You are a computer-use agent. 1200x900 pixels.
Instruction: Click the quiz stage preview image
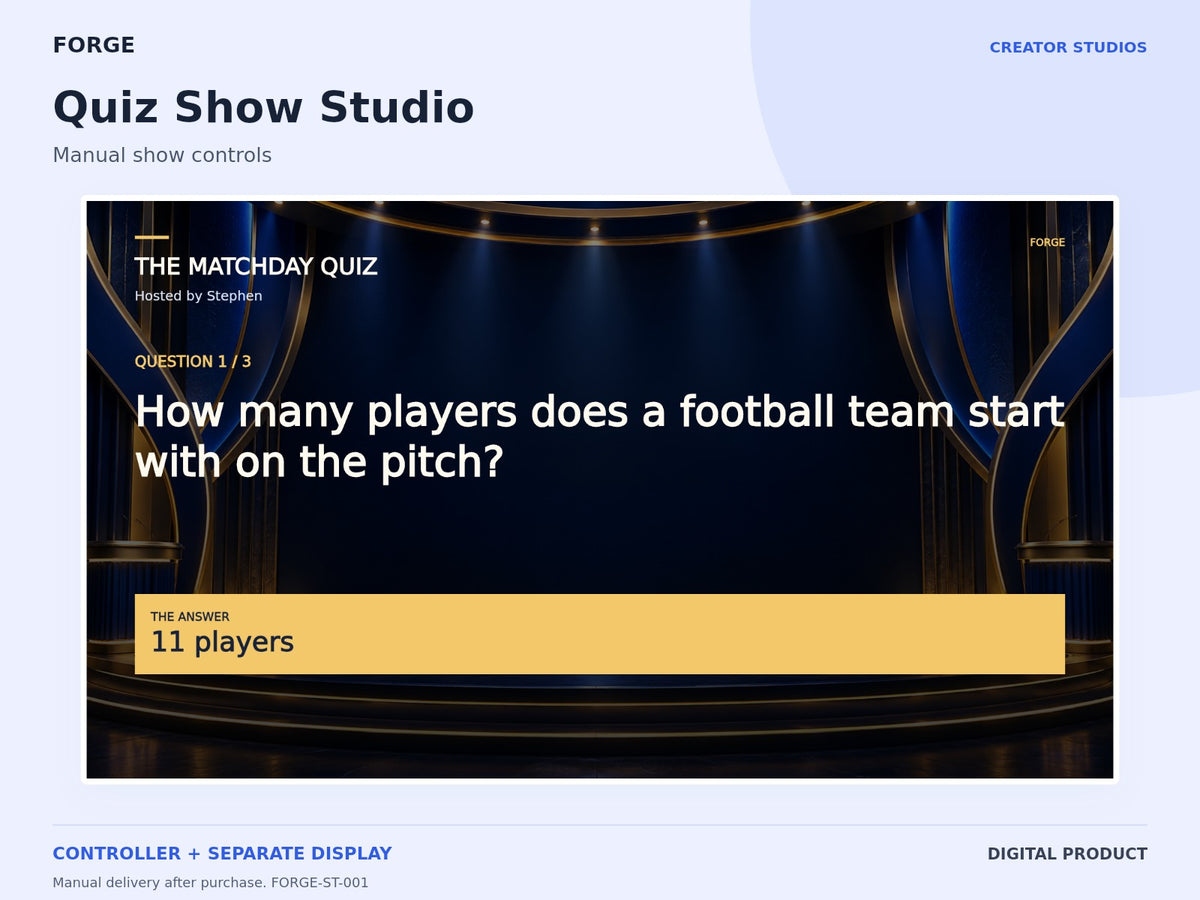[x=600, y=490]
